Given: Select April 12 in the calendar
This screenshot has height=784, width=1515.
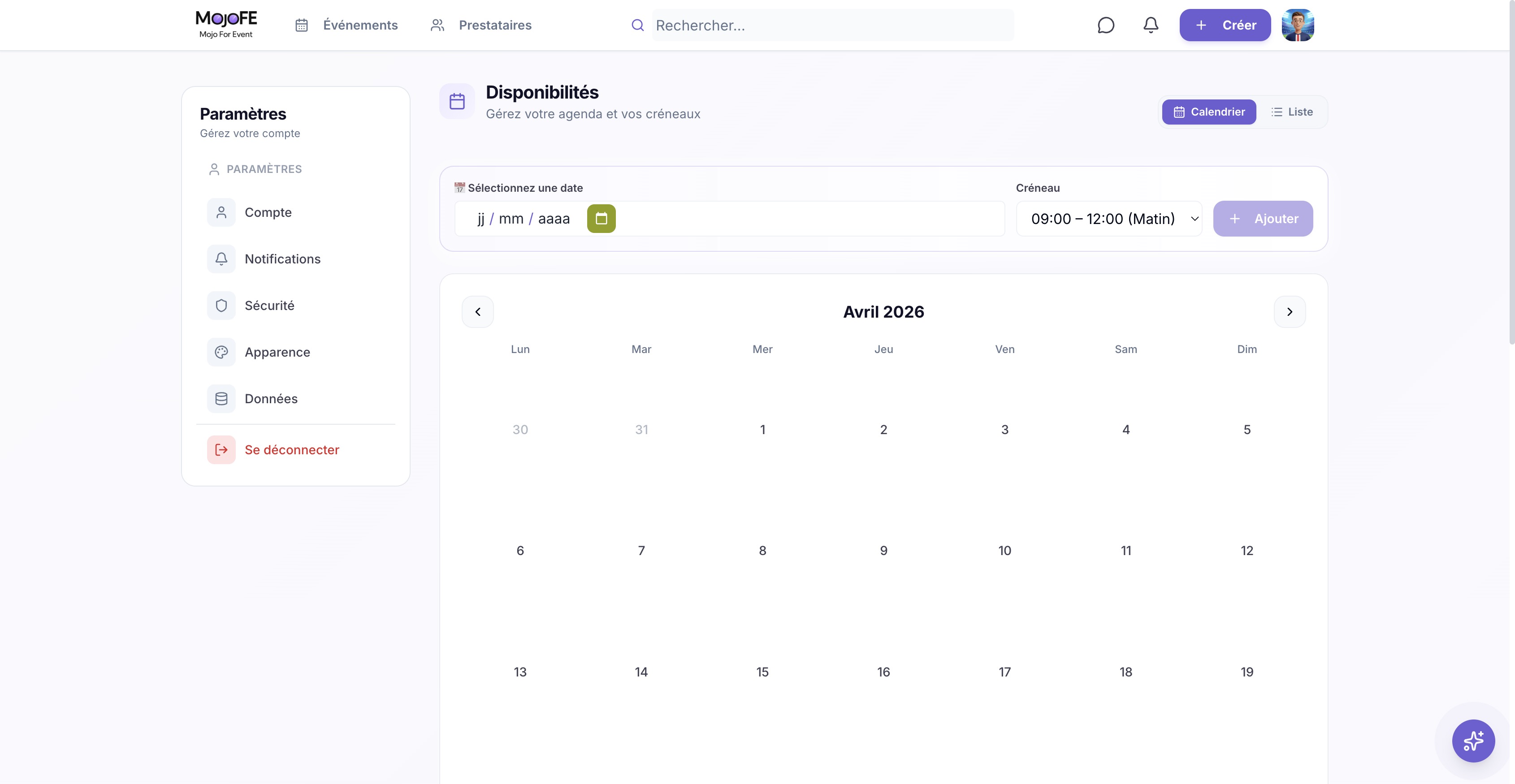Looking at the screenshot, I should point(1247,551).
